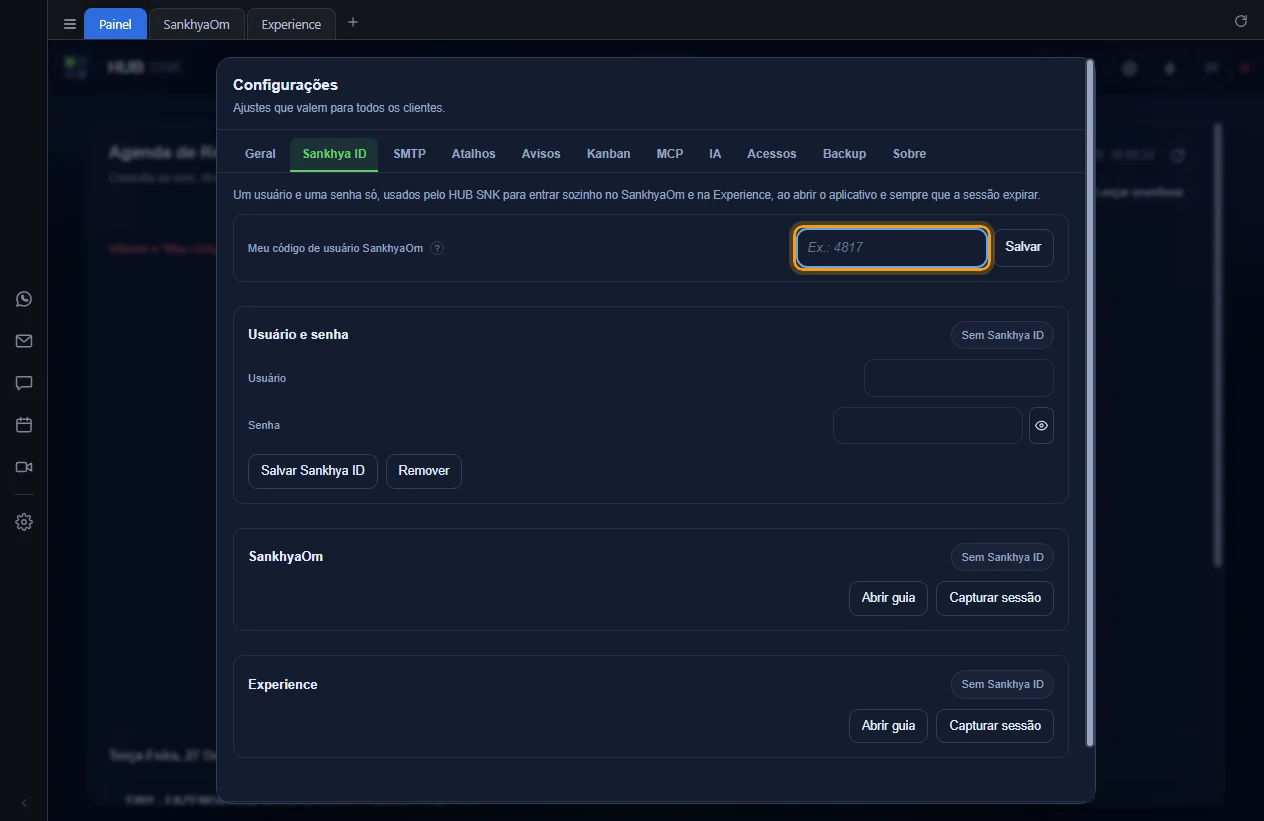
Task: Open the video camera icon in the sidebar
Action: (24, 467)
